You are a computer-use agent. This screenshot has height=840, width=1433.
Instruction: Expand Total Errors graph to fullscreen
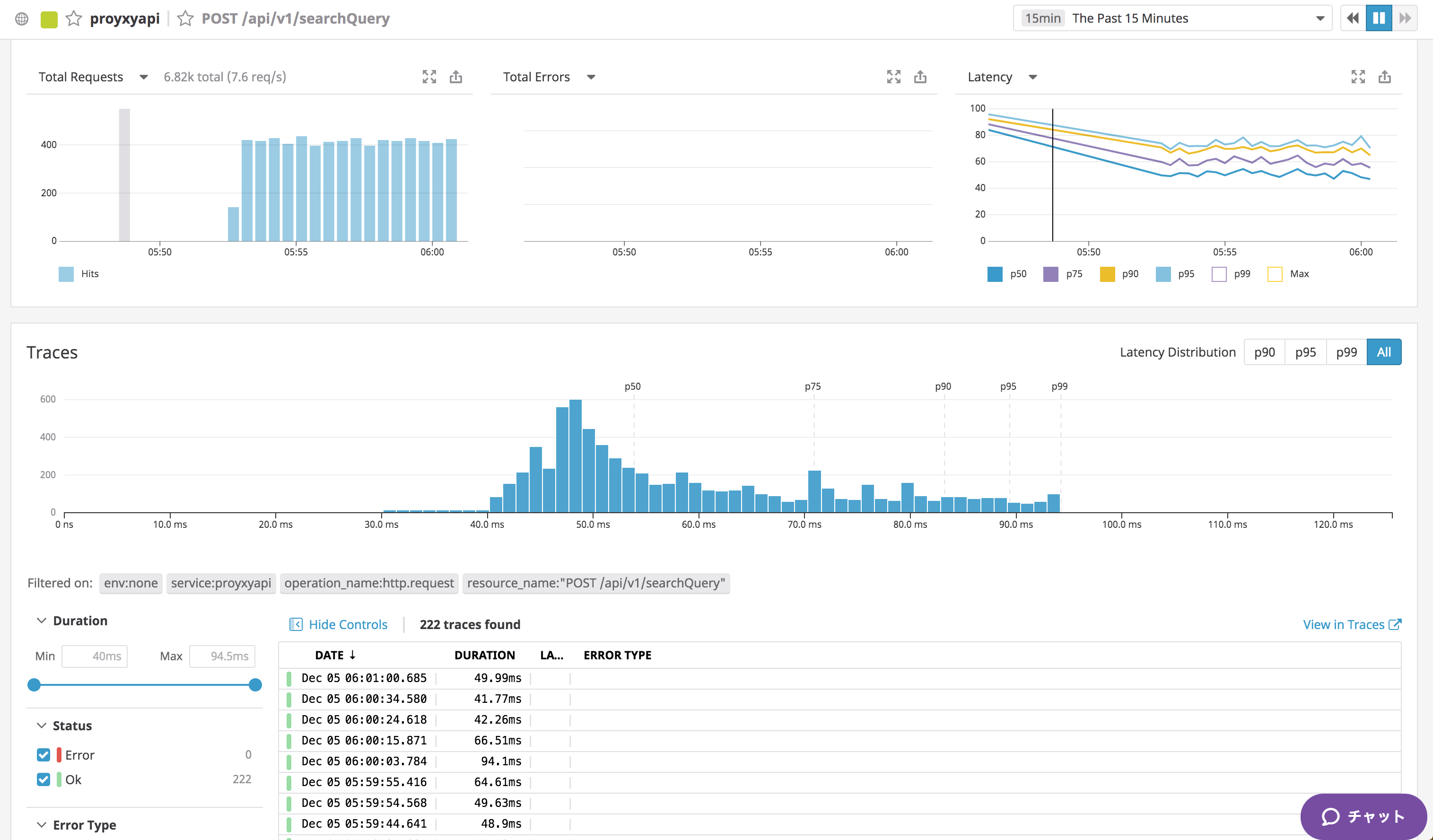893,77
